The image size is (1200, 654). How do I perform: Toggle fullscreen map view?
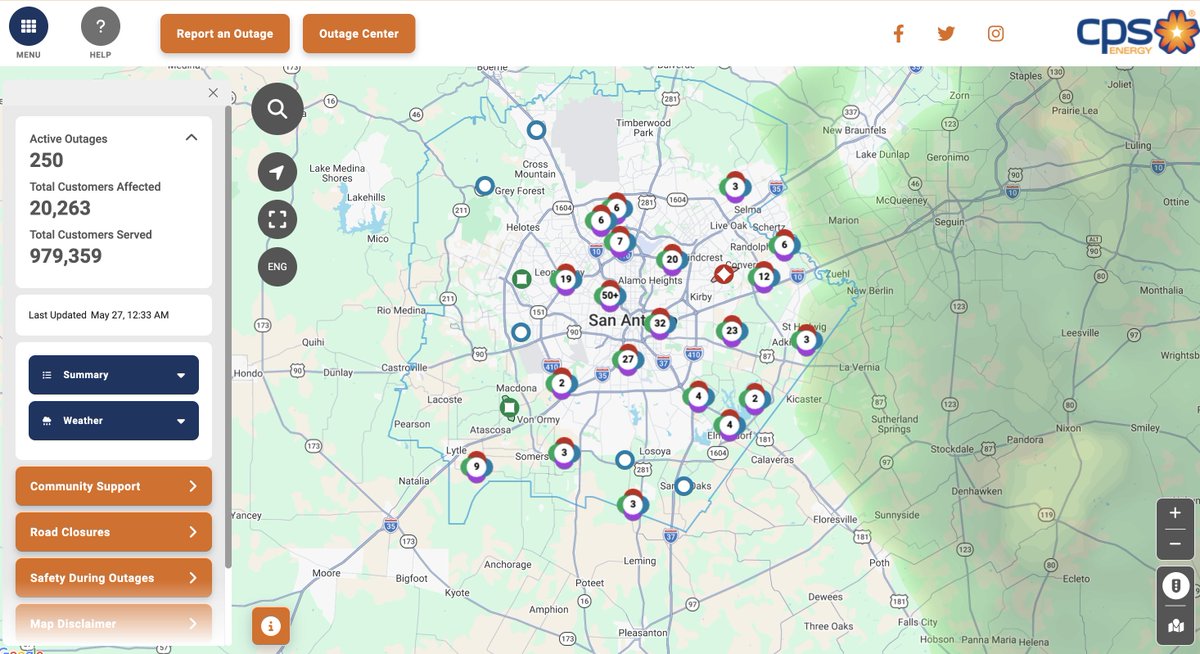pyautogui.click(x=277, y=219)
